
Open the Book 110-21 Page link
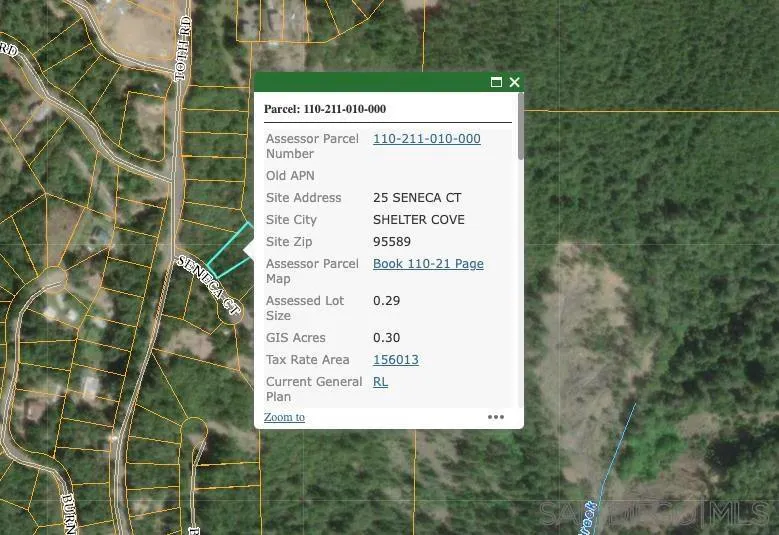(x=428, y=264)
